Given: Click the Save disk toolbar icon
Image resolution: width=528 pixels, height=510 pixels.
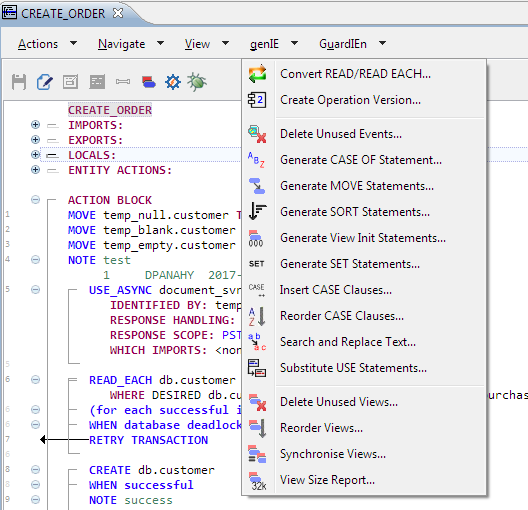Looking at the screenshot, I should click(x=19, y=82).
